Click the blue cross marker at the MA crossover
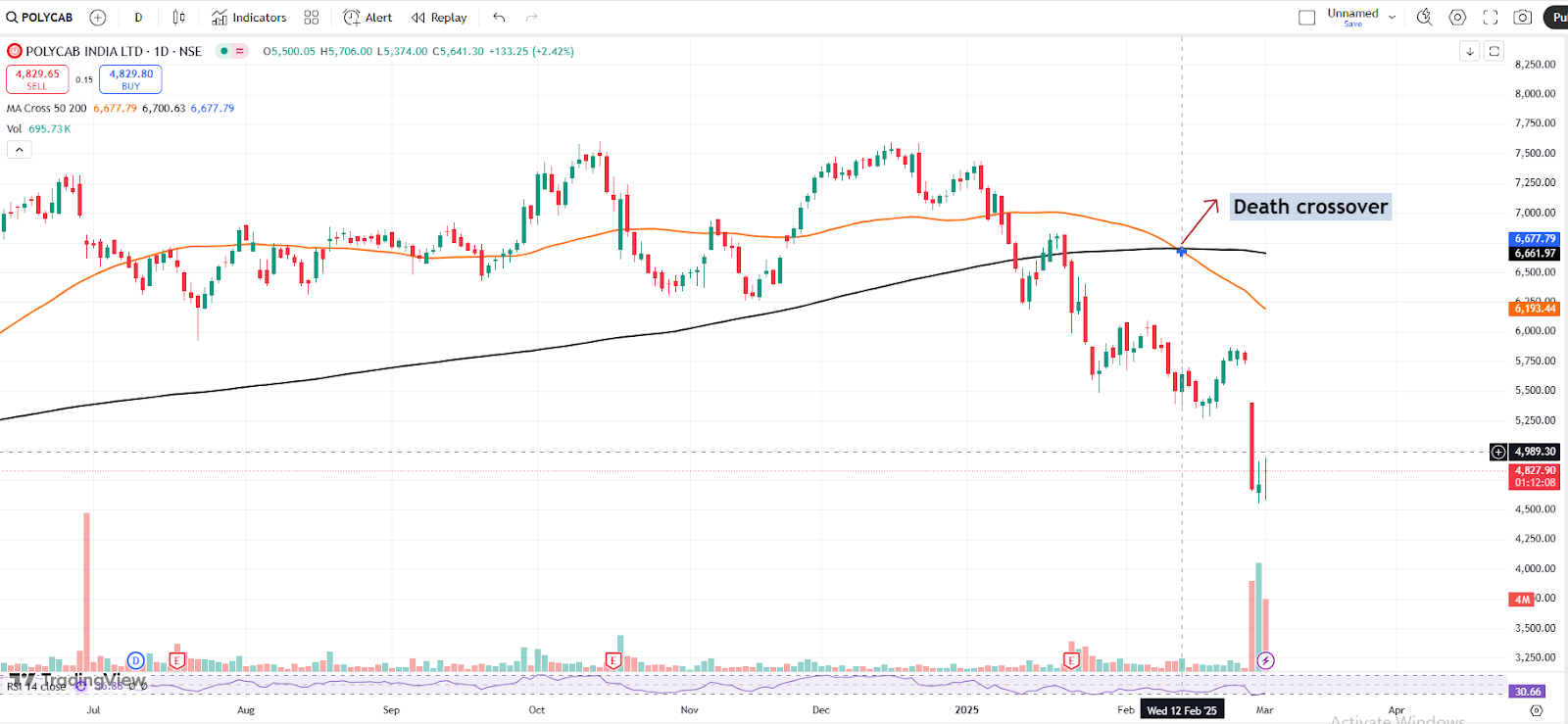The image size is (1568, 724). click(1182, 252)
